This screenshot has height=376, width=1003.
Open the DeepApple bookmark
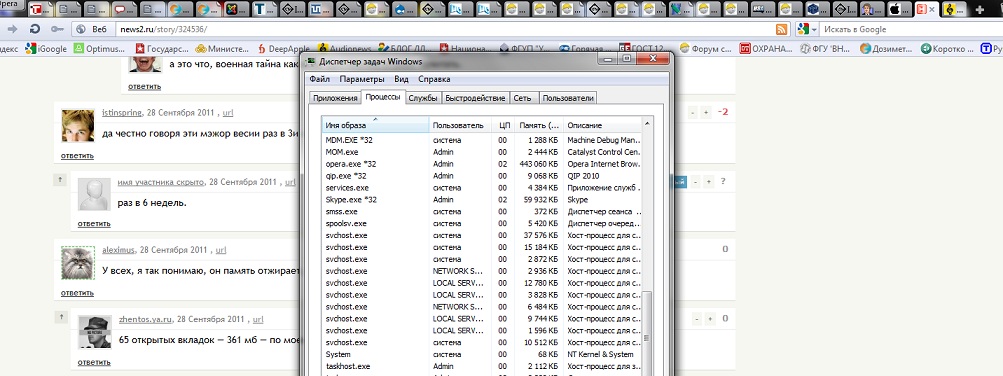[283, 49]
